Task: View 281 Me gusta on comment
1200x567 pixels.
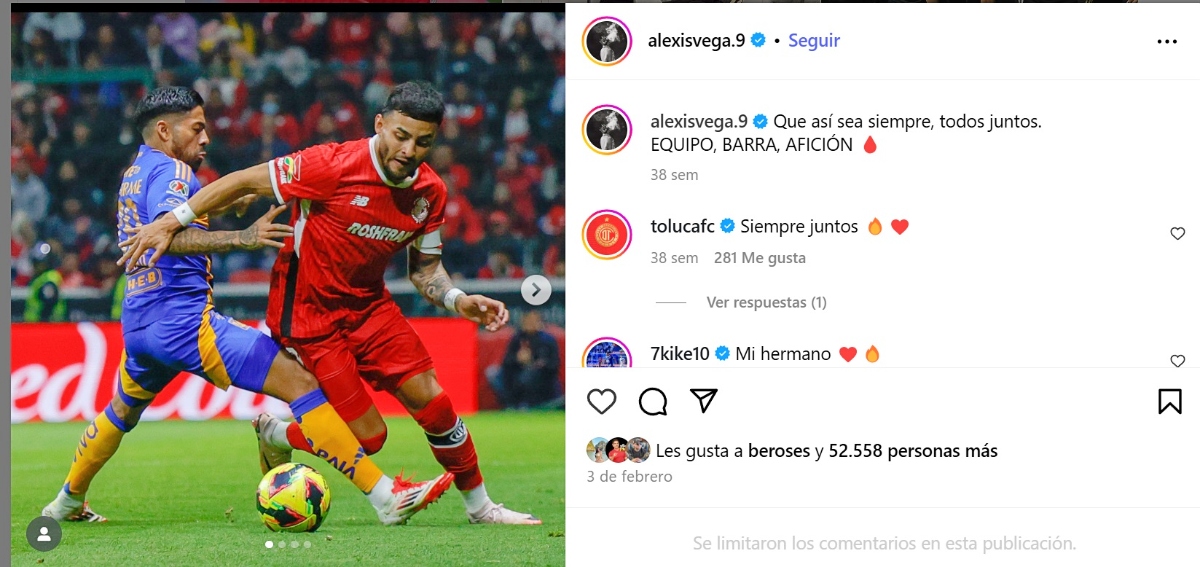Action: pos(760,258)
